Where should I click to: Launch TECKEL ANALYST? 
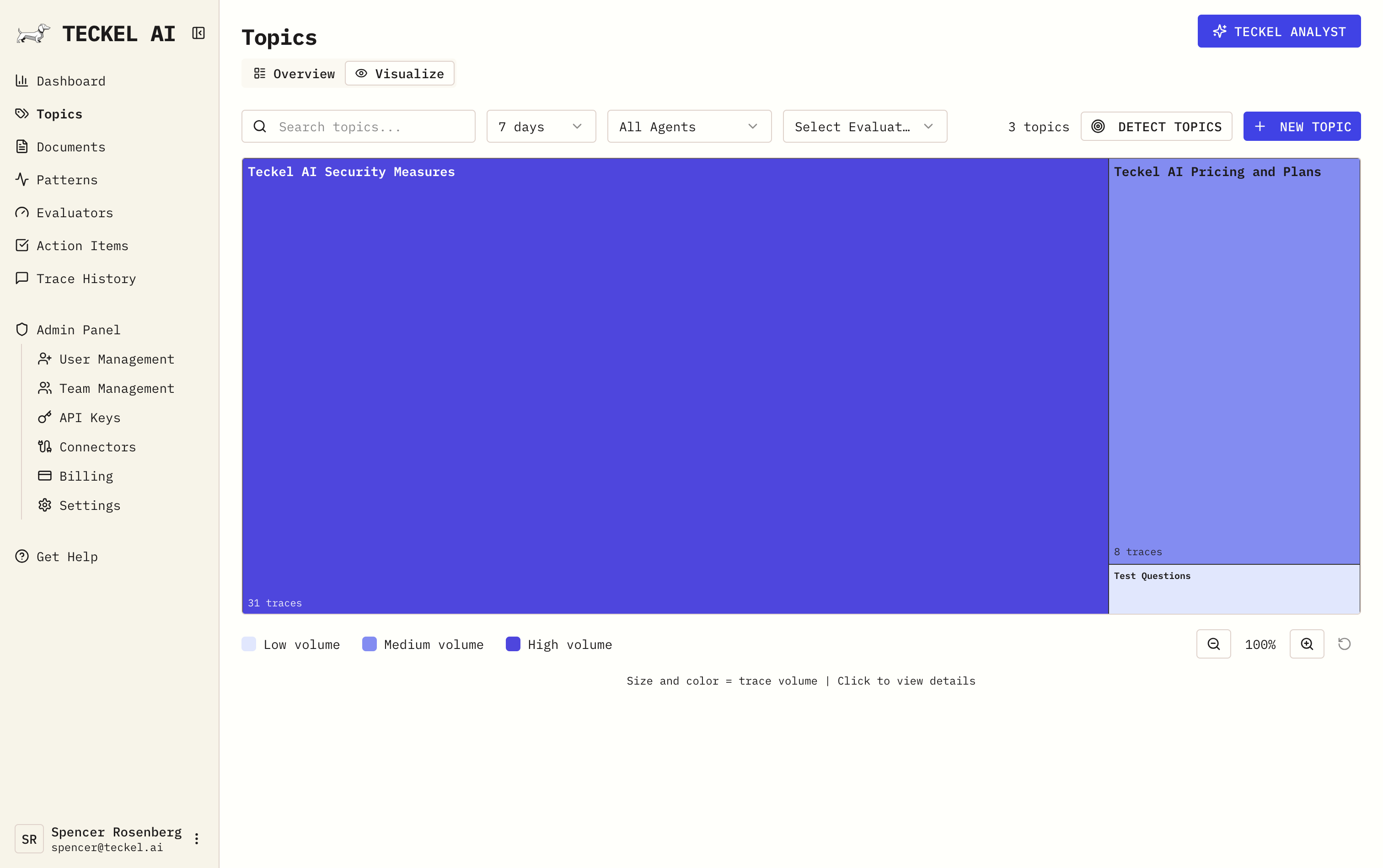point(1279,31)
